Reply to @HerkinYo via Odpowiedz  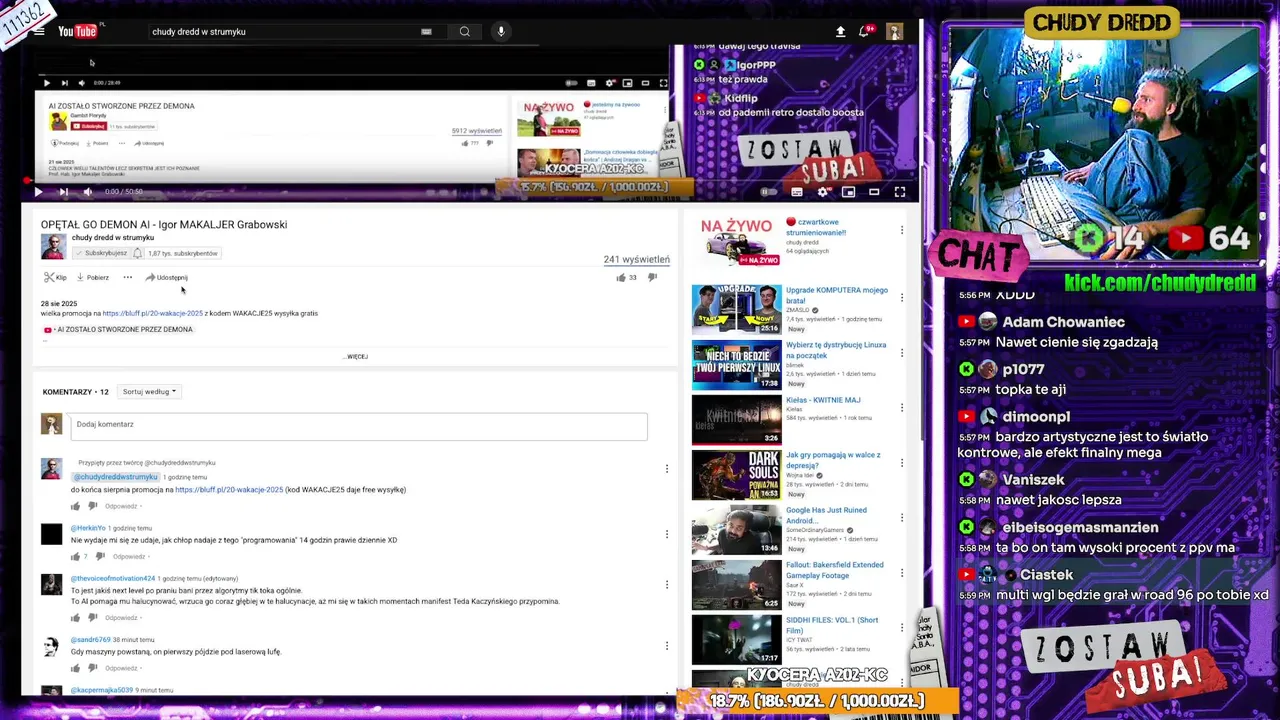click(129, 556)
